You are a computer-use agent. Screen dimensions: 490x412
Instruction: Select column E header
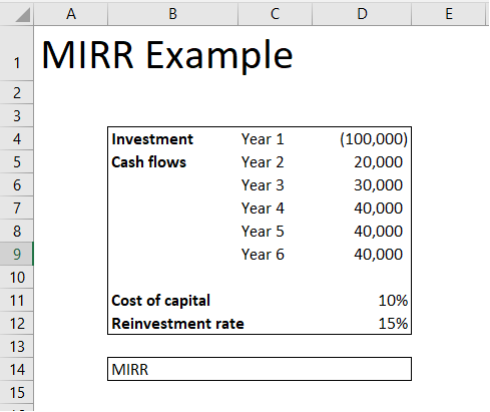[449, 14]
